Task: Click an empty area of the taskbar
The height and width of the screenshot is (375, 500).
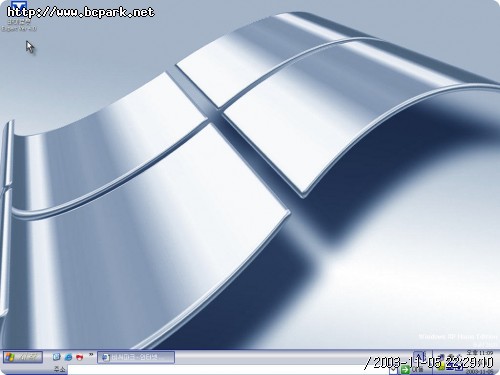Action: 283,357
